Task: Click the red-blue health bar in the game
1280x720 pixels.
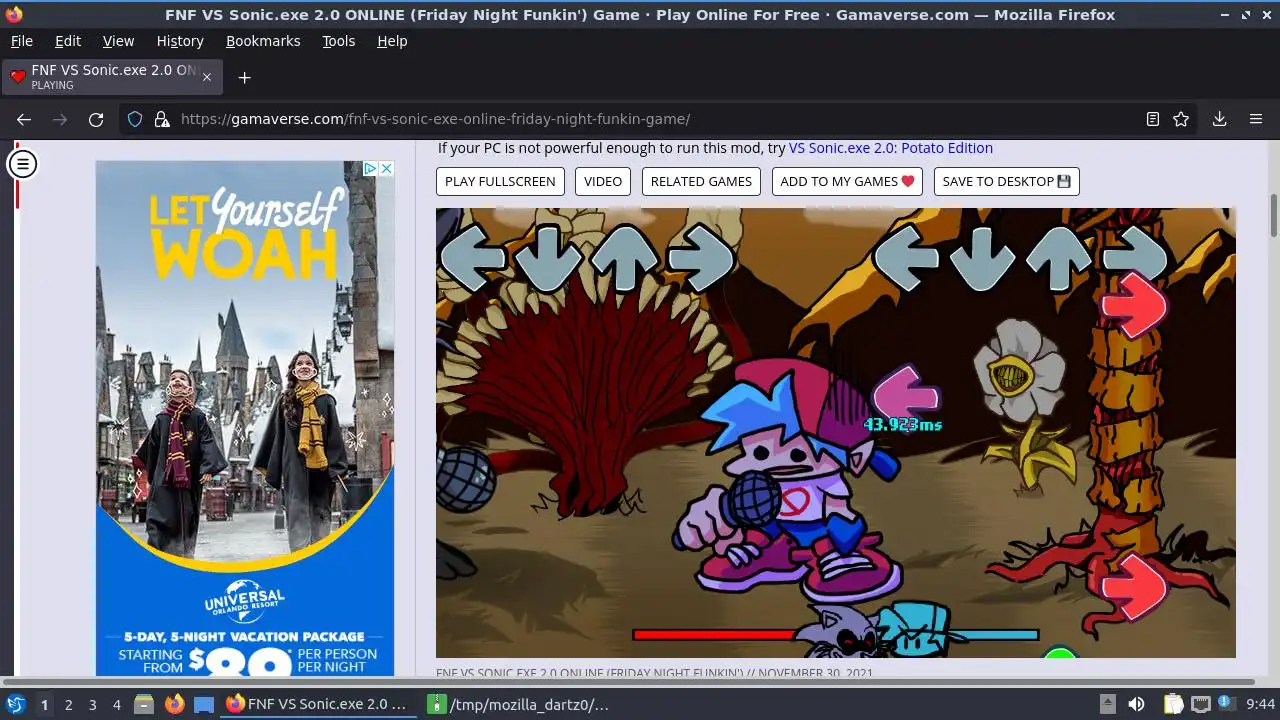Action: (x=836, y=635)
